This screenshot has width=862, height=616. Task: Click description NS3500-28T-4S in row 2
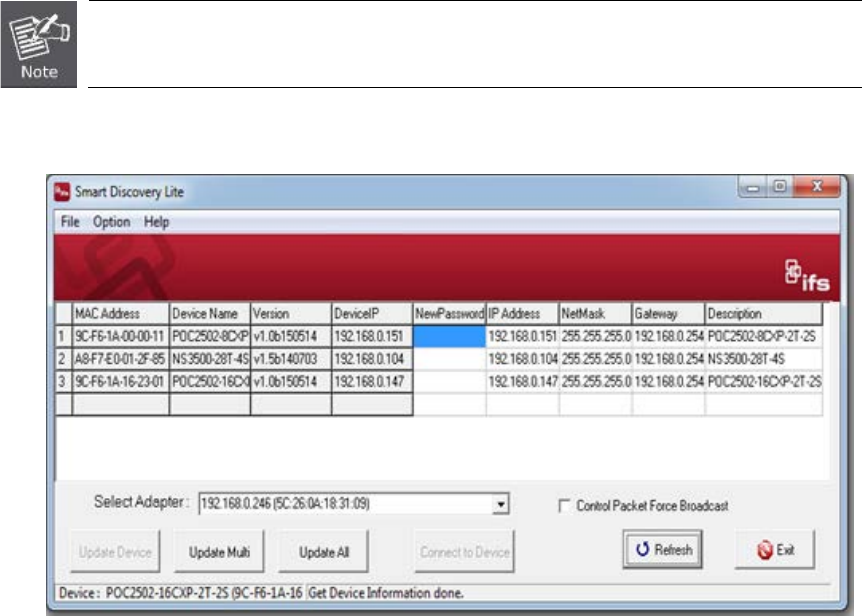(764, 359)
